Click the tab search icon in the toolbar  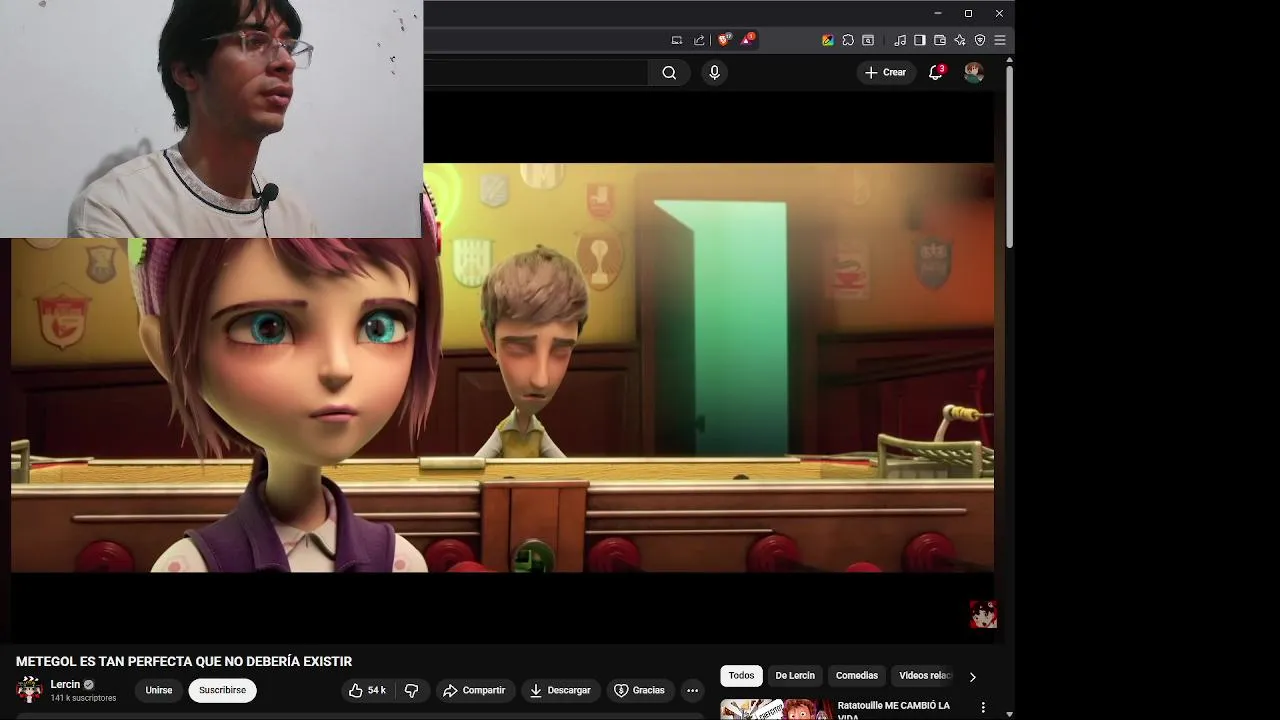(x=868, y=40)
